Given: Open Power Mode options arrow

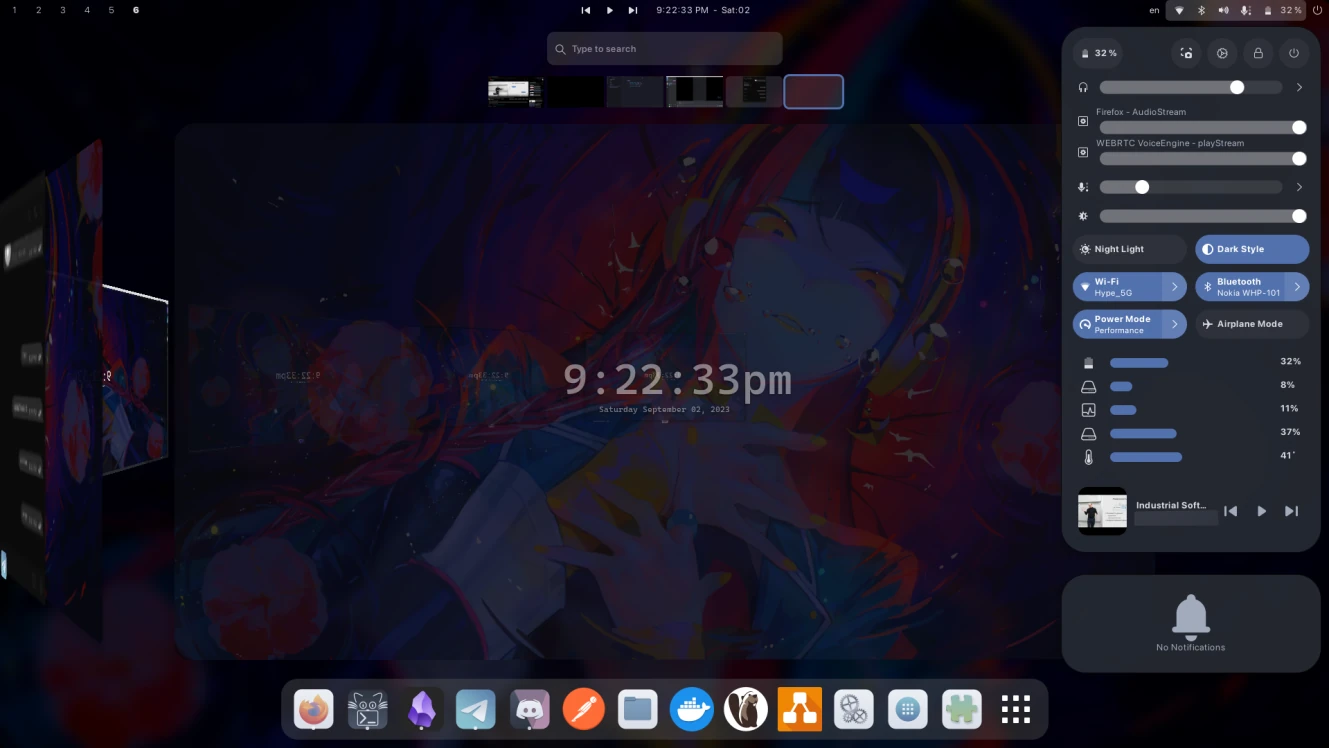Looking at the screenshot, I should tap(1175, 324).
